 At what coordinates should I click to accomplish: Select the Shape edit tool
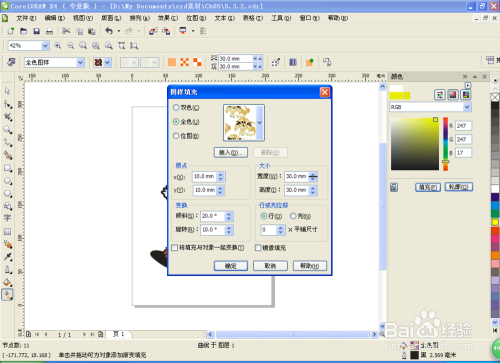point(7,104)
